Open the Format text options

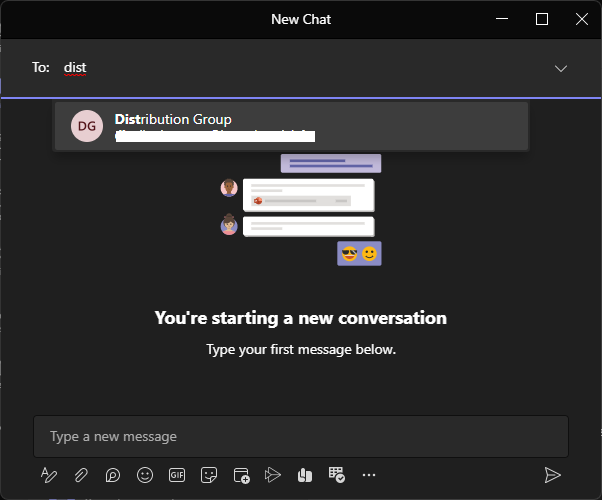point(49,474)
